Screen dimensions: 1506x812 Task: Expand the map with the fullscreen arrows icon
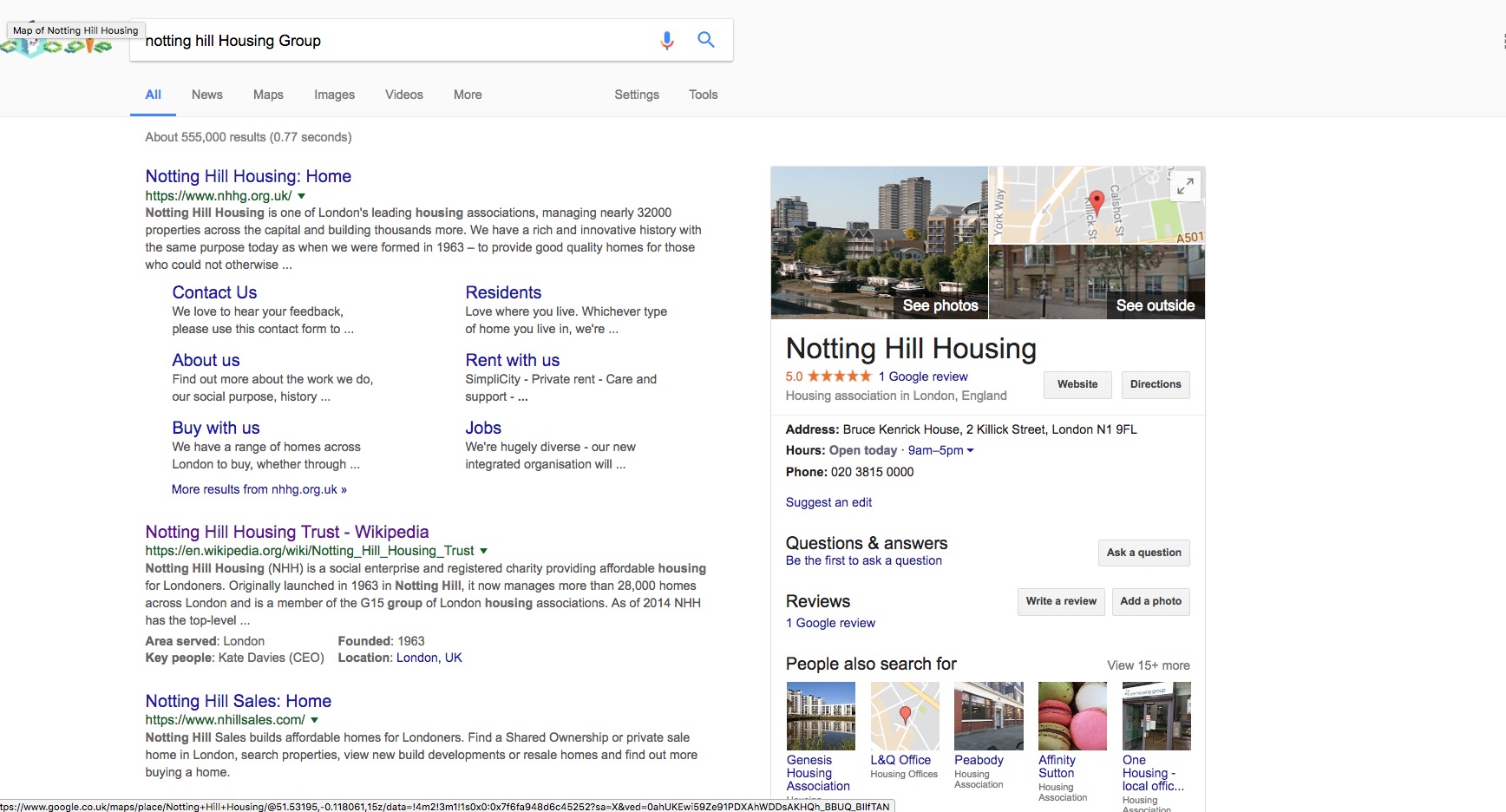click(1185, 186)
